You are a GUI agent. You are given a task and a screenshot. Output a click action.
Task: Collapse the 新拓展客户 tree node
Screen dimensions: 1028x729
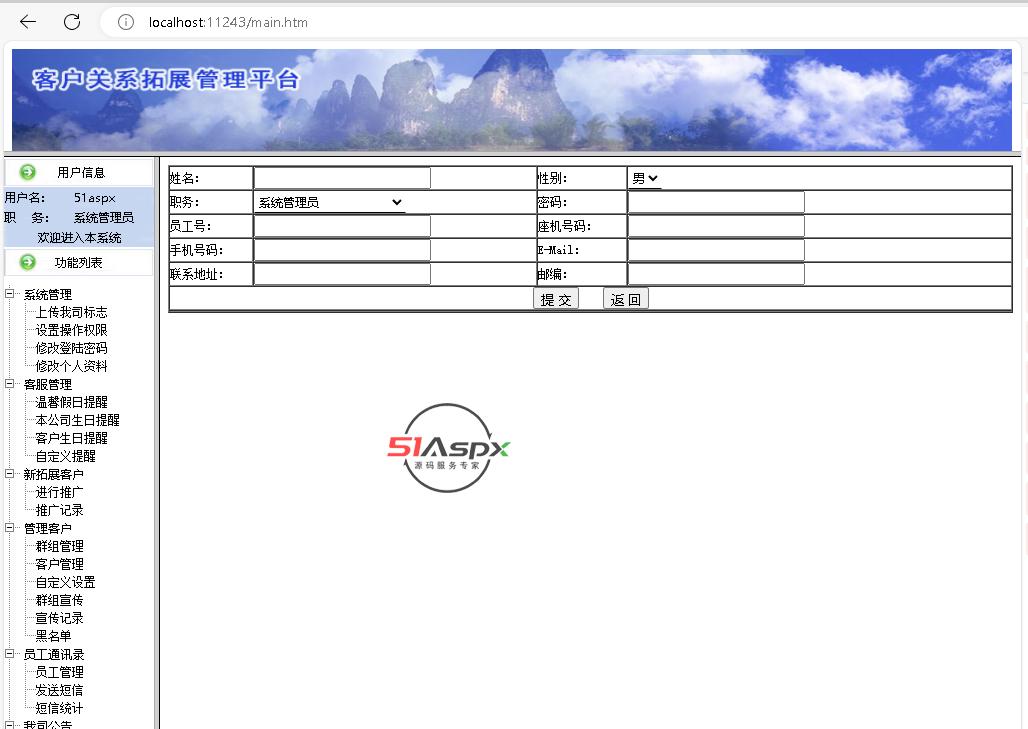(9, 473)
